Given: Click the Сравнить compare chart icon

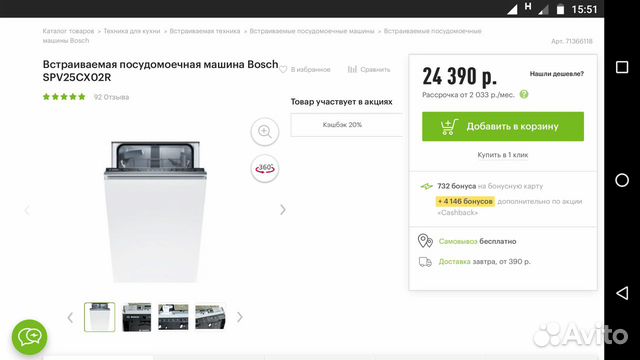Looking at the screenshot, I should click(x=352, y=69).
